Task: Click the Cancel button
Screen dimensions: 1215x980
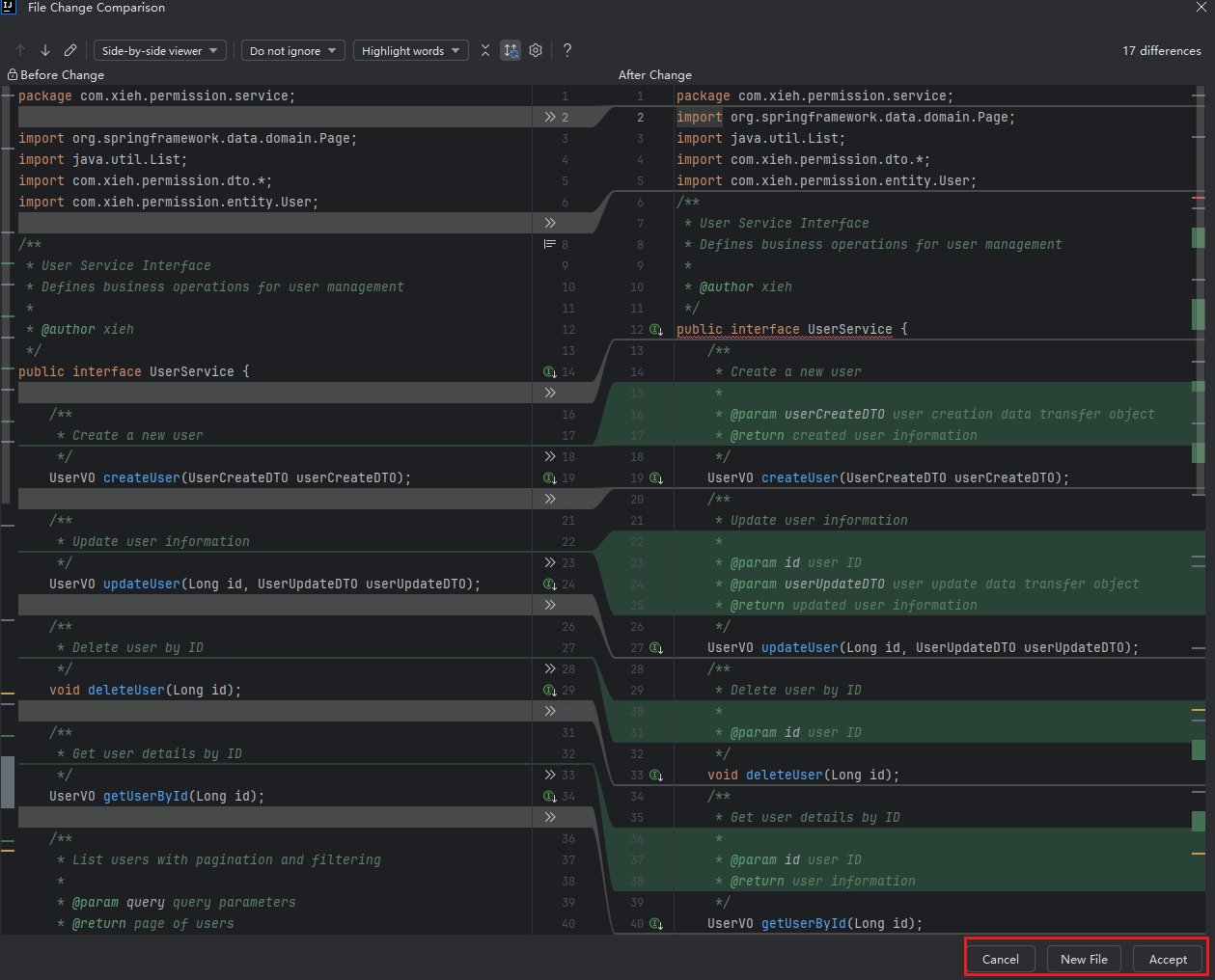Action: 1000,959
